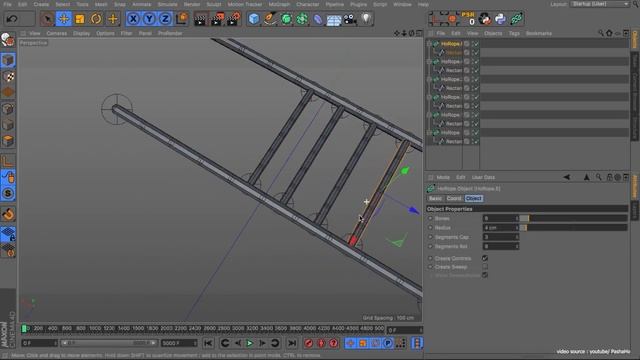Switch to Coord. attribute tab
Viewport: 640px width, 360px height.
pos(454,198)
